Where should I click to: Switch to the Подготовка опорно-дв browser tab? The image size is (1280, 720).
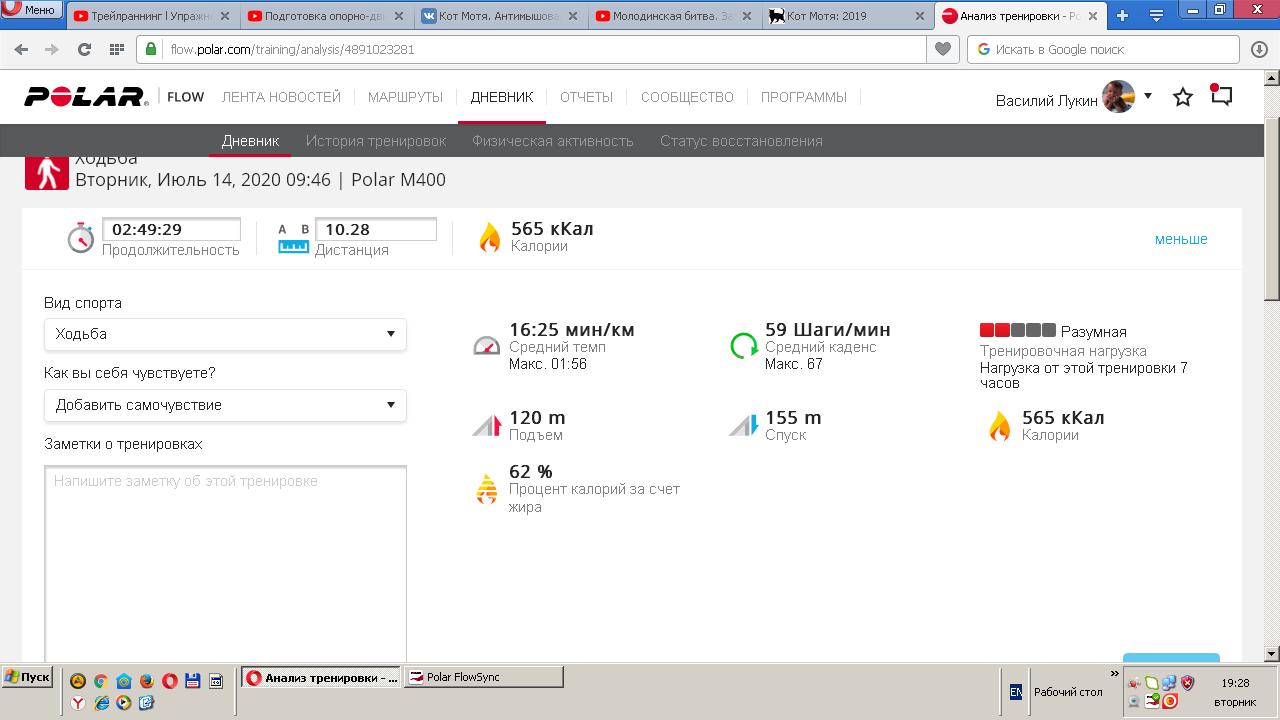(x=326, y=16)
